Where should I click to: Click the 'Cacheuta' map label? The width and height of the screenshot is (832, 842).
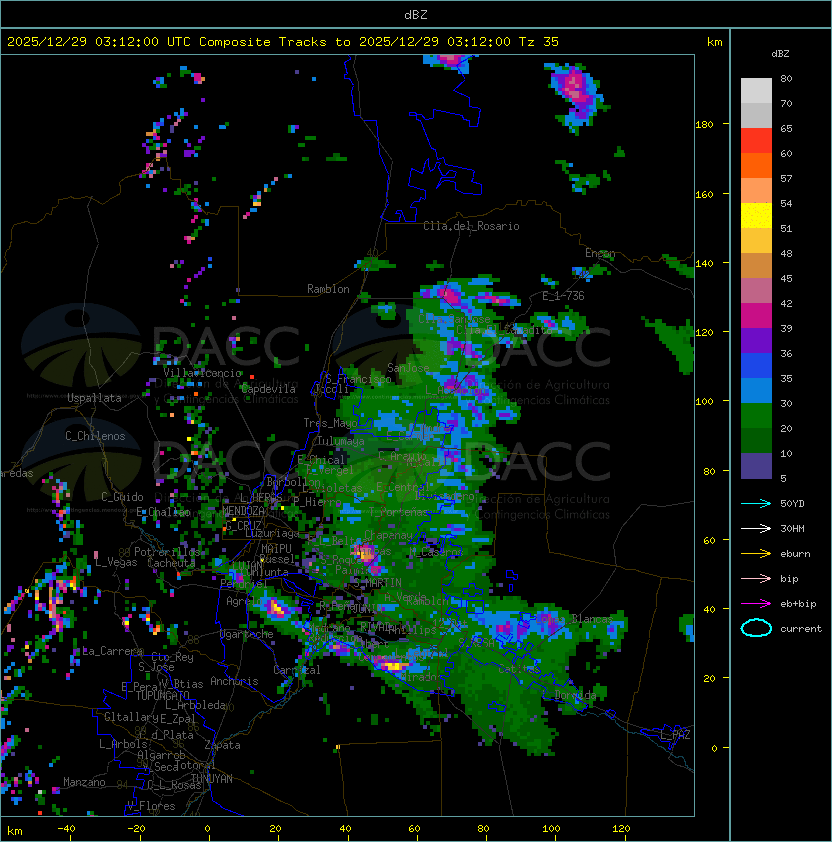[x=171, y=563]
